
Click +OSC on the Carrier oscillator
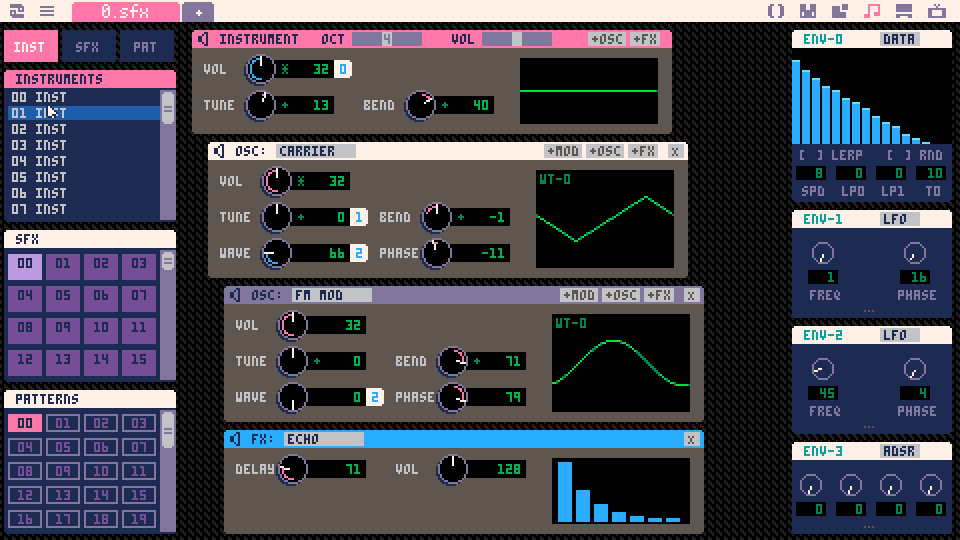605,151
